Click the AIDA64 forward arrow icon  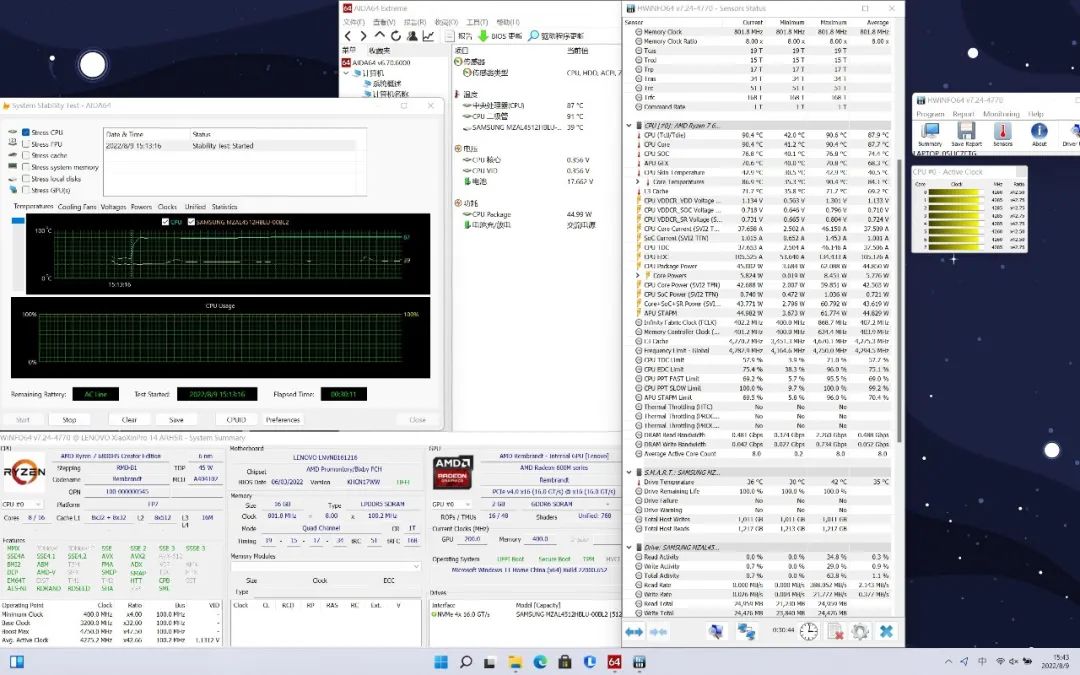pyautogui.click(x=363, y=36)
